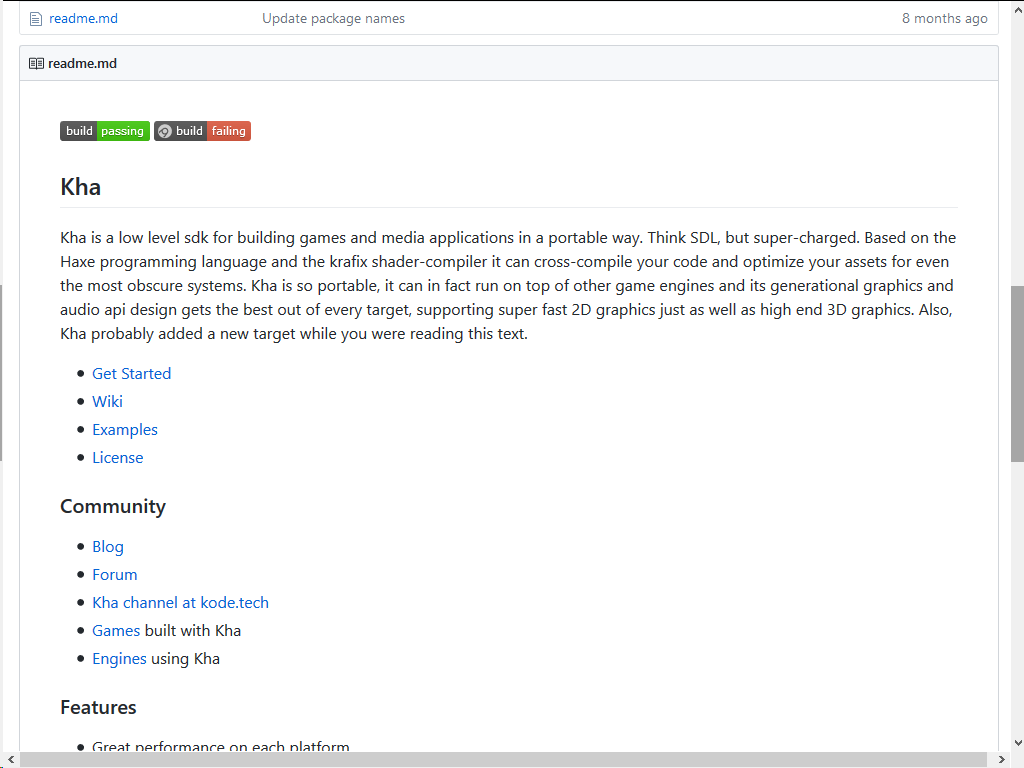Click the Features heading

click(98, 707)
